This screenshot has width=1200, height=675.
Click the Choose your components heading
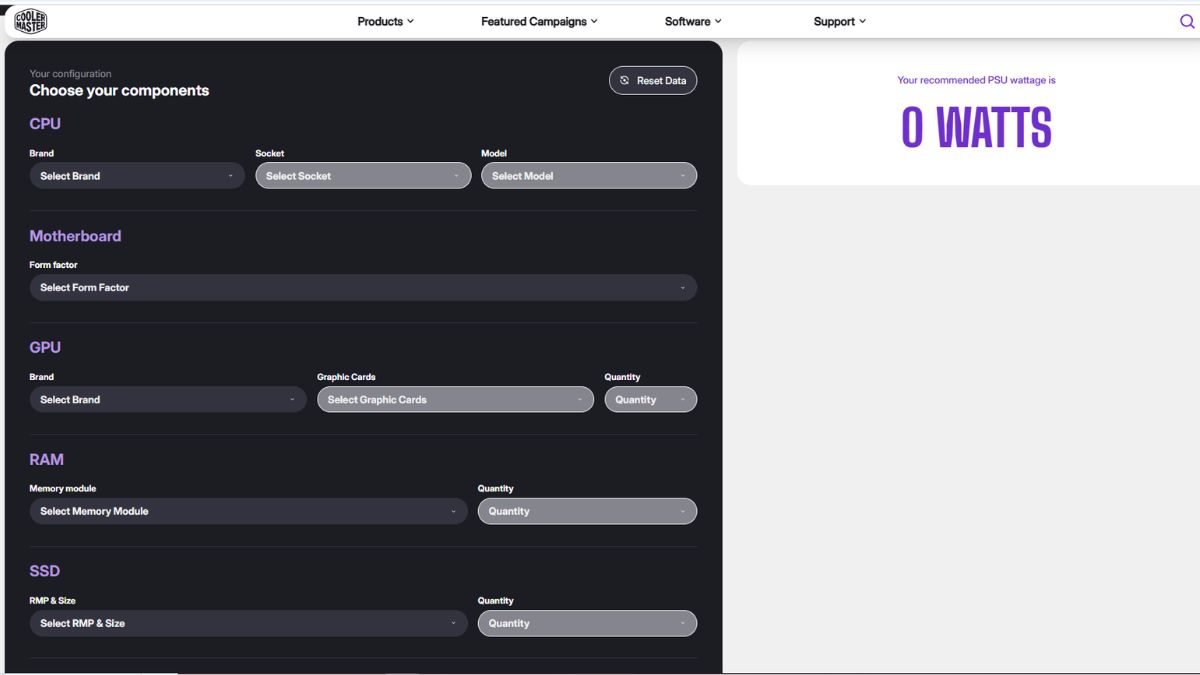tap(119, 90)
